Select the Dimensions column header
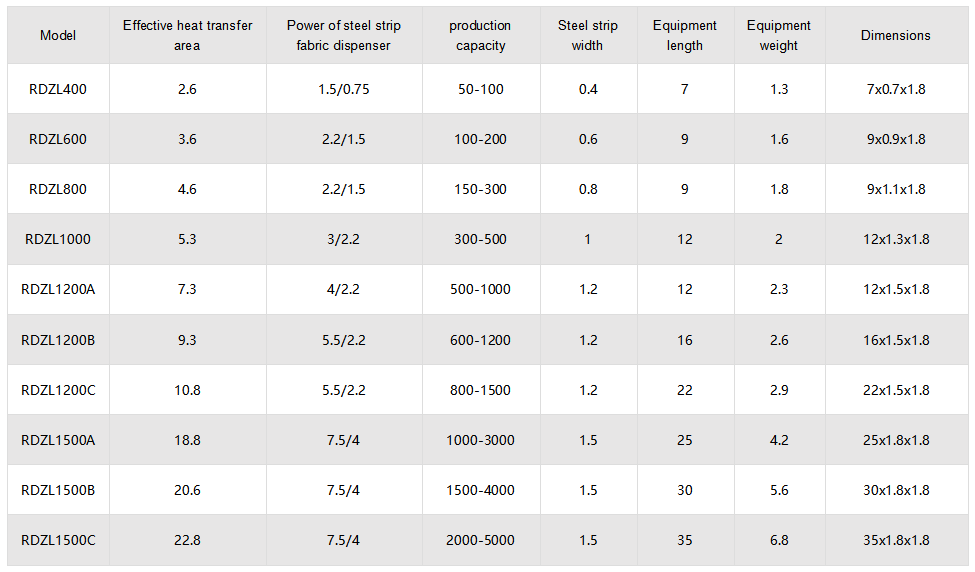Viewport: 975px width, 572px height. tap(896, 36)
